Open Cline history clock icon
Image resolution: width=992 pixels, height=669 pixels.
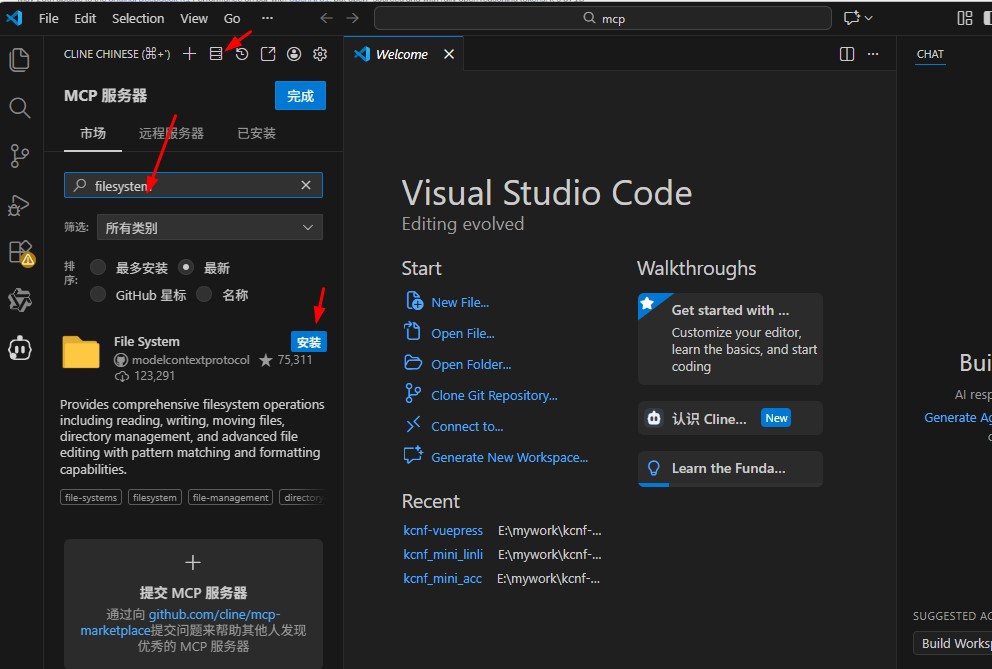tap(242, 54)
